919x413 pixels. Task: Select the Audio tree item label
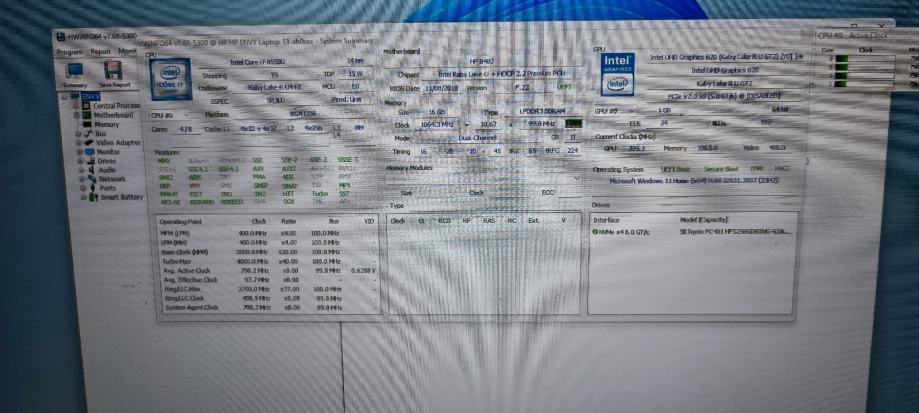[107, 170]
